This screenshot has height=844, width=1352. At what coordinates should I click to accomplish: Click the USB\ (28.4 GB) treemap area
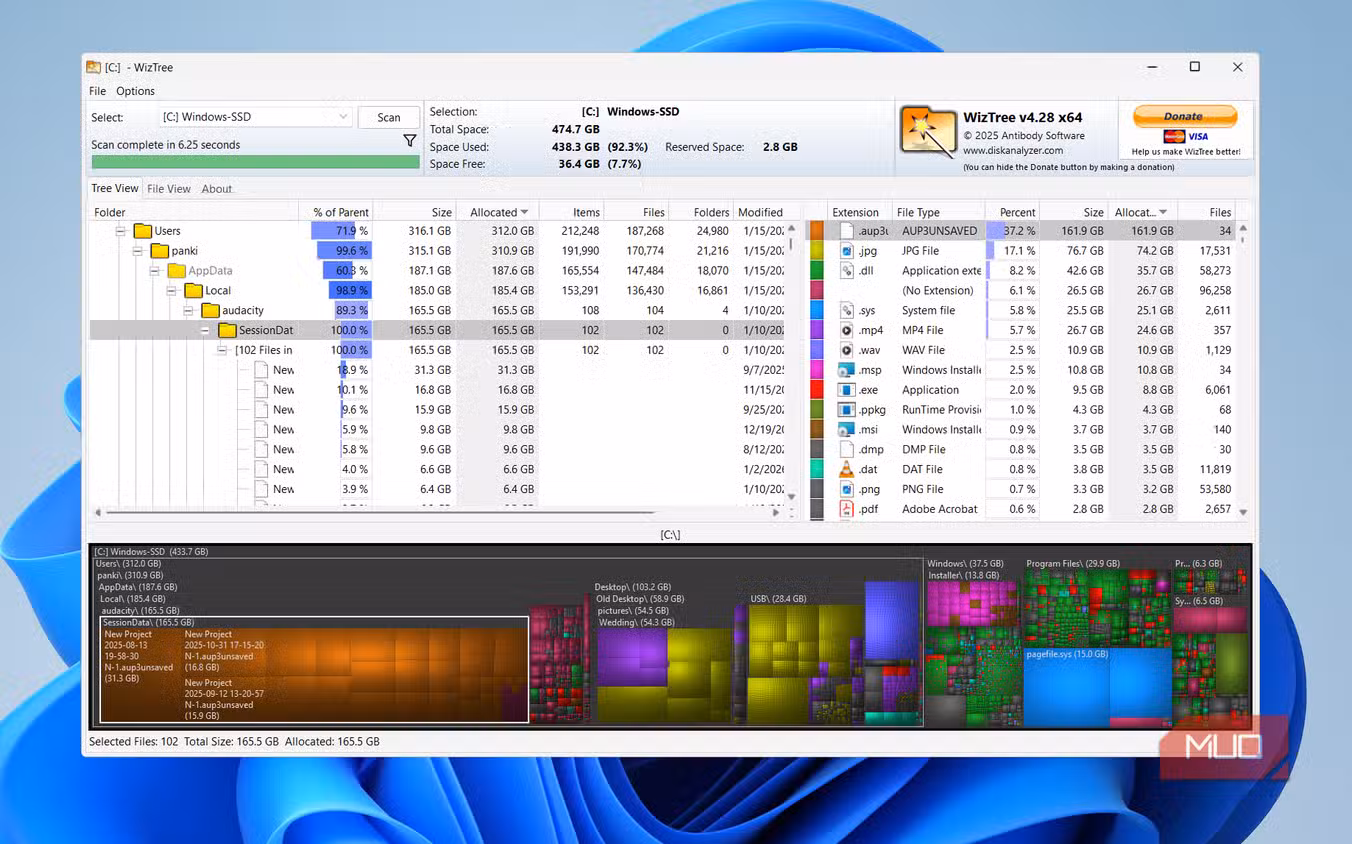coord(808,660)
